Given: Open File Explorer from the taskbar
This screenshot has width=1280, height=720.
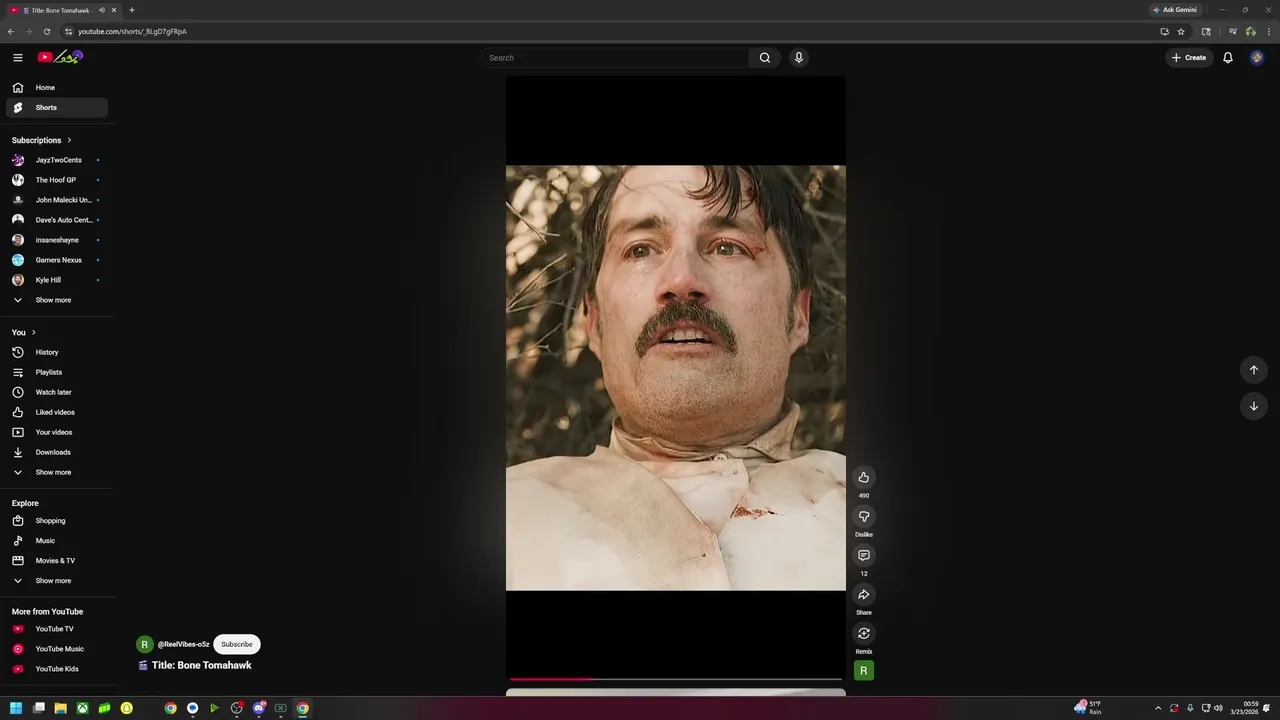Looking at the screenshot, I should [60, 708].
